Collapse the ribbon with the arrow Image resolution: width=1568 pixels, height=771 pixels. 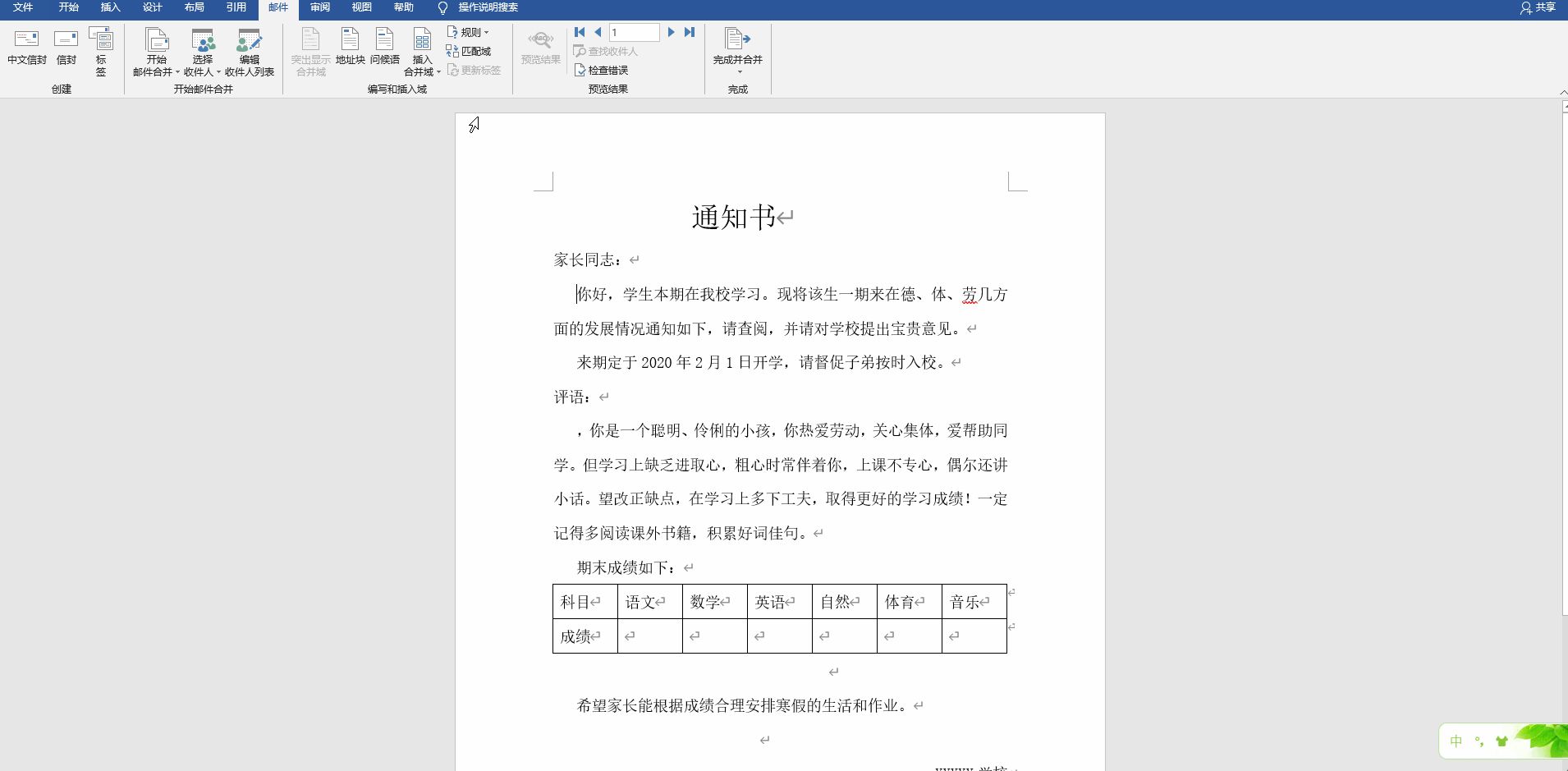pyautogui.click(x=1563, y=92)
